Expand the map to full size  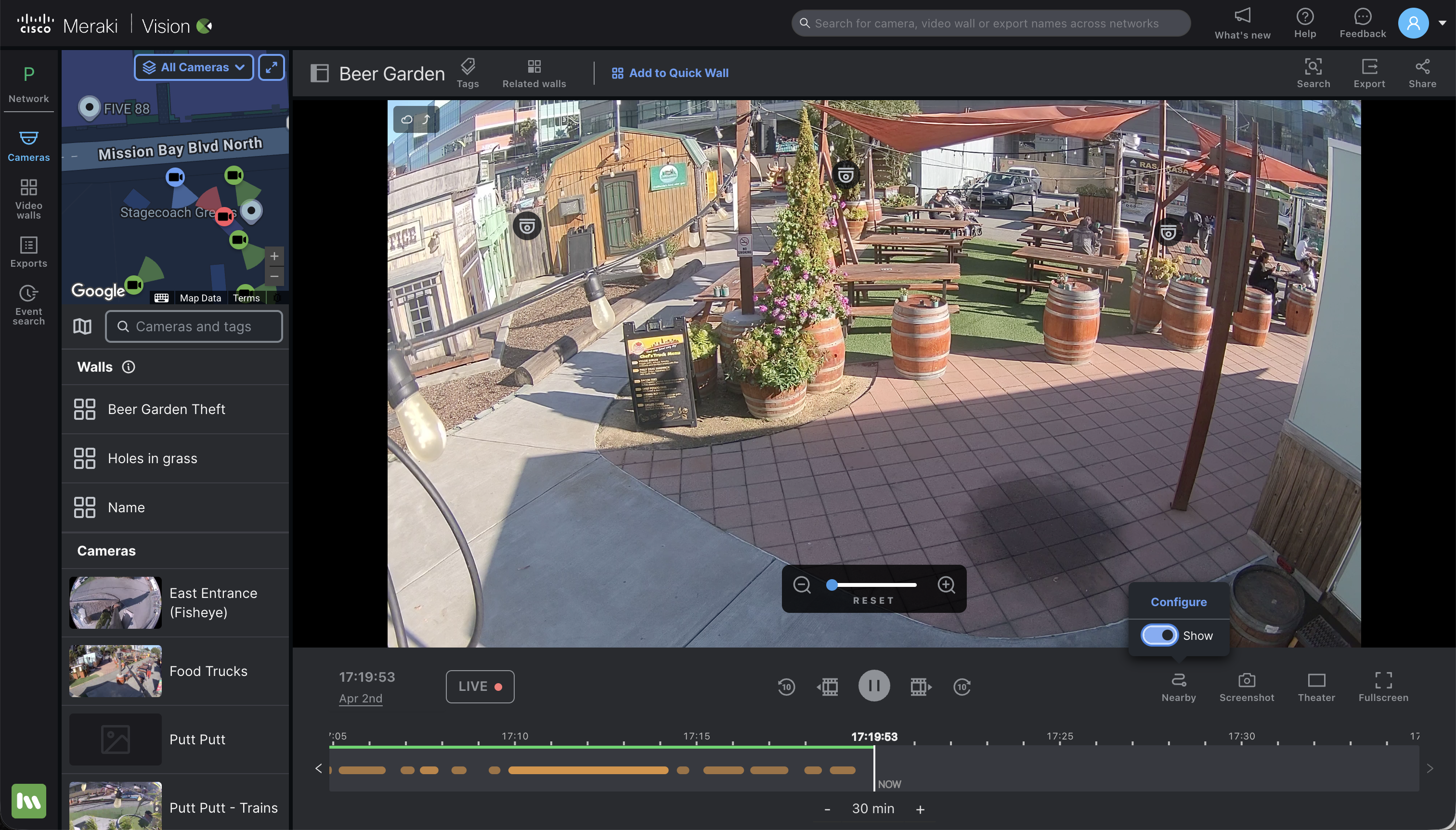[x=272, y=67]
